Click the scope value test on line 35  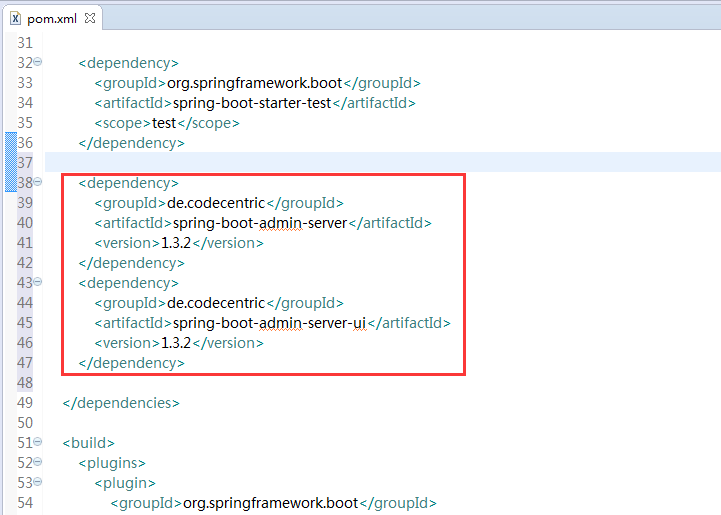(164, 123)
